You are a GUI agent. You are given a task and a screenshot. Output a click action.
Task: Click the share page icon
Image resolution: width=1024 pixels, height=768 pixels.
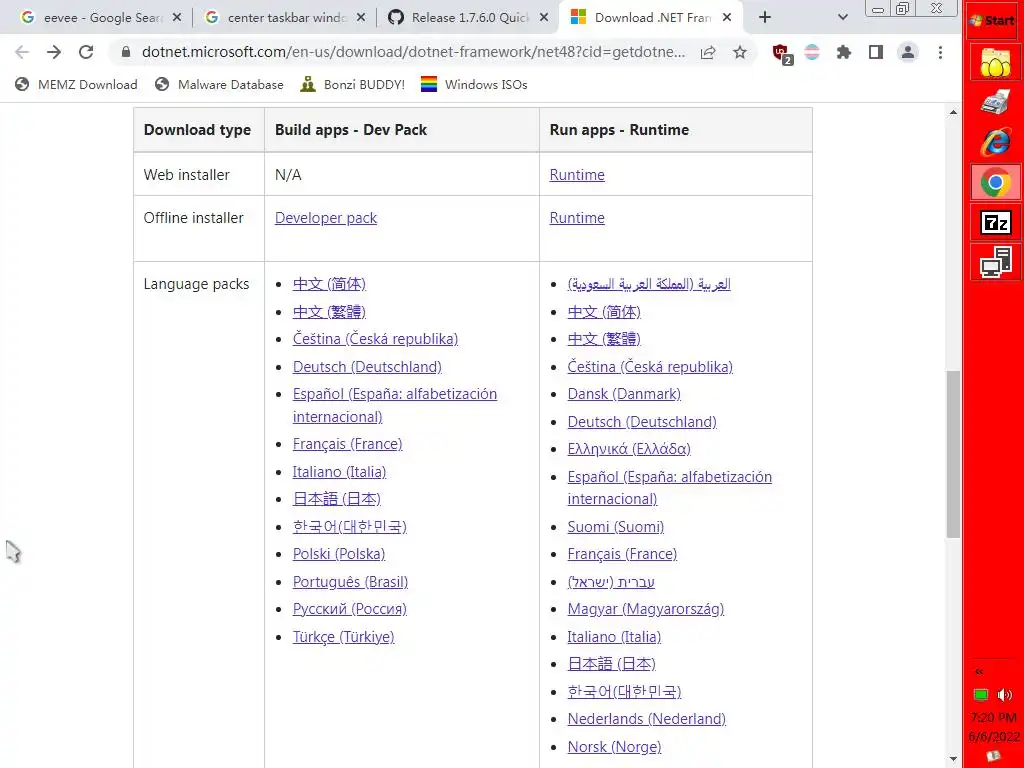(708, 53)
